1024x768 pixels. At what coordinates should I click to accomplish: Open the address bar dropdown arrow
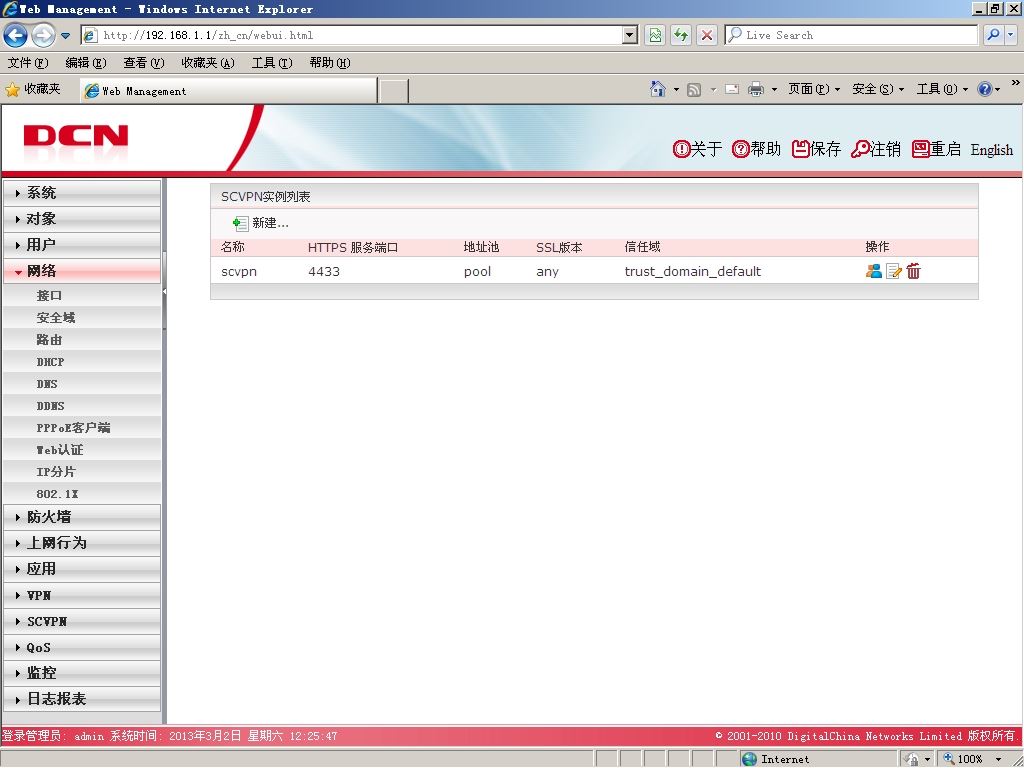630,35
